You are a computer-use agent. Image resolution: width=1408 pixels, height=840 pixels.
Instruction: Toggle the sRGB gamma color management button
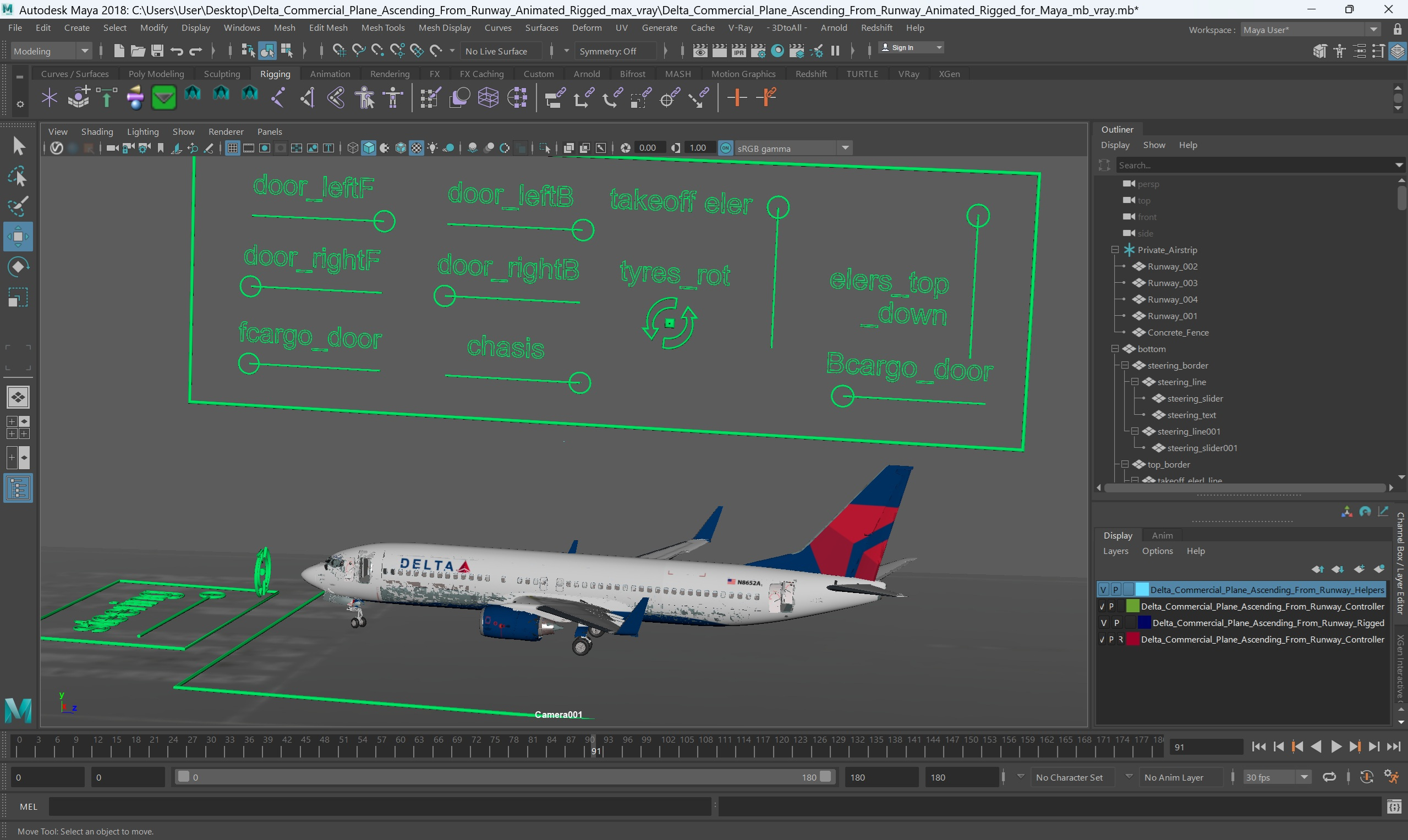(725, 149)
